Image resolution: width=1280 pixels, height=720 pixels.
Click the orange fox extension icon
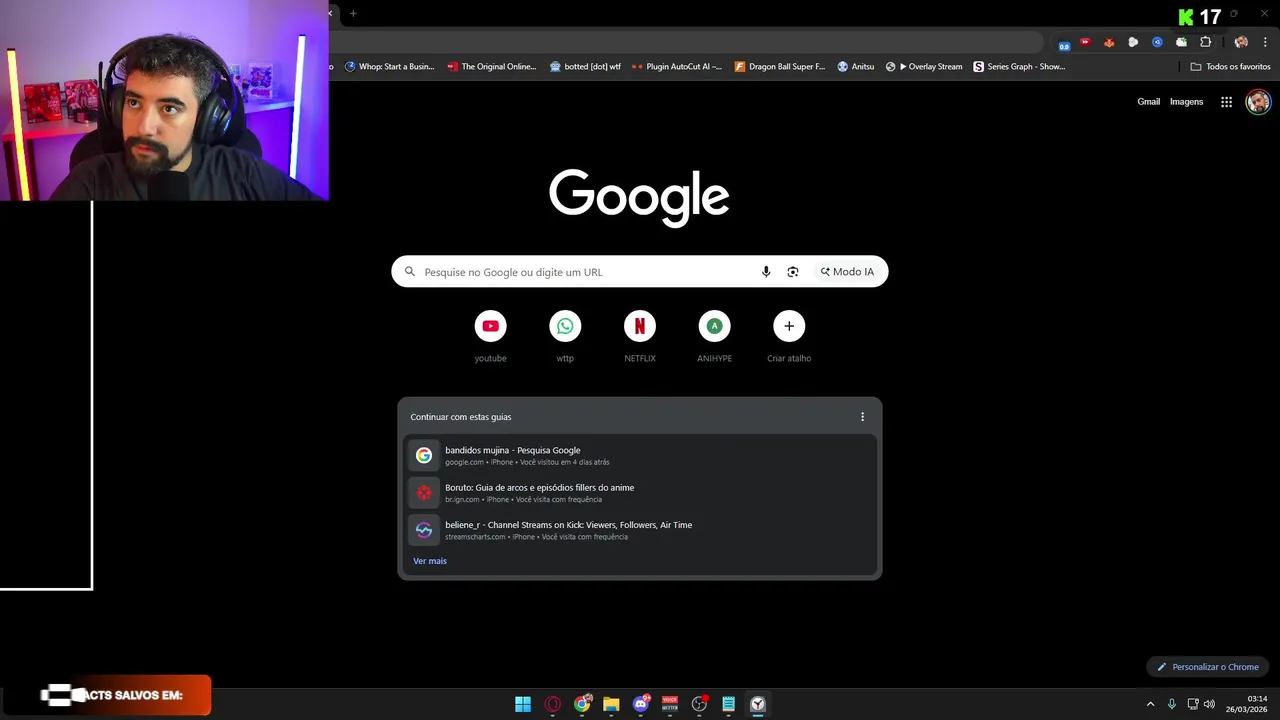point(1109,42)
